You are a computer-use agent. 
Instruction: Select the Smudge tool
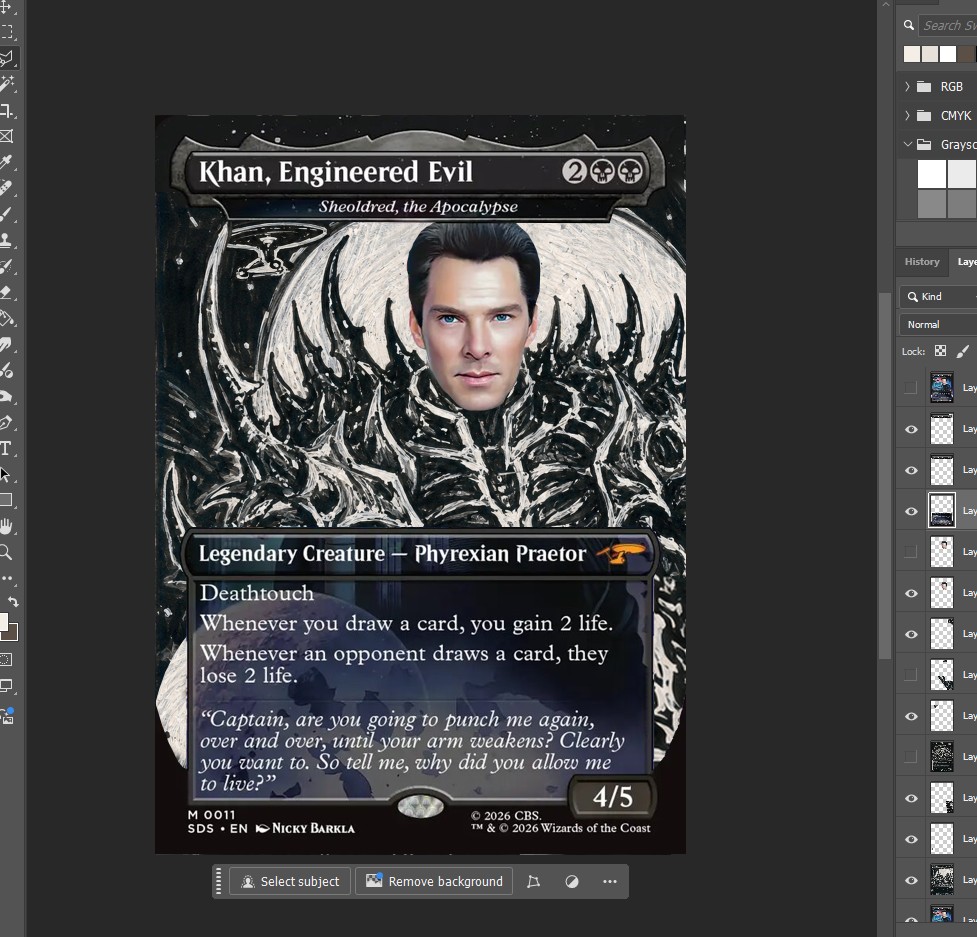coord(6,345)
